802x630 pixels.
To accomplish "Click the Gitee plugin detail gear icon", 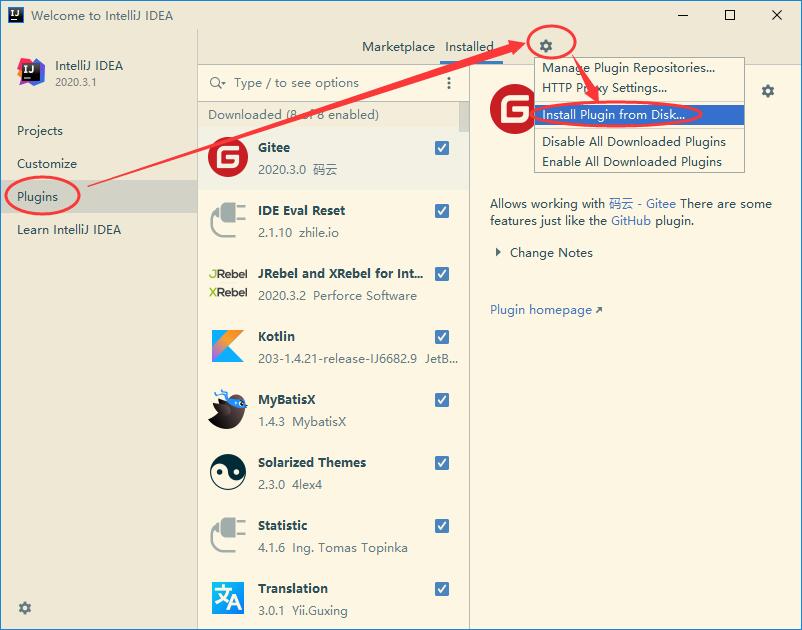I will coord(768,91).
